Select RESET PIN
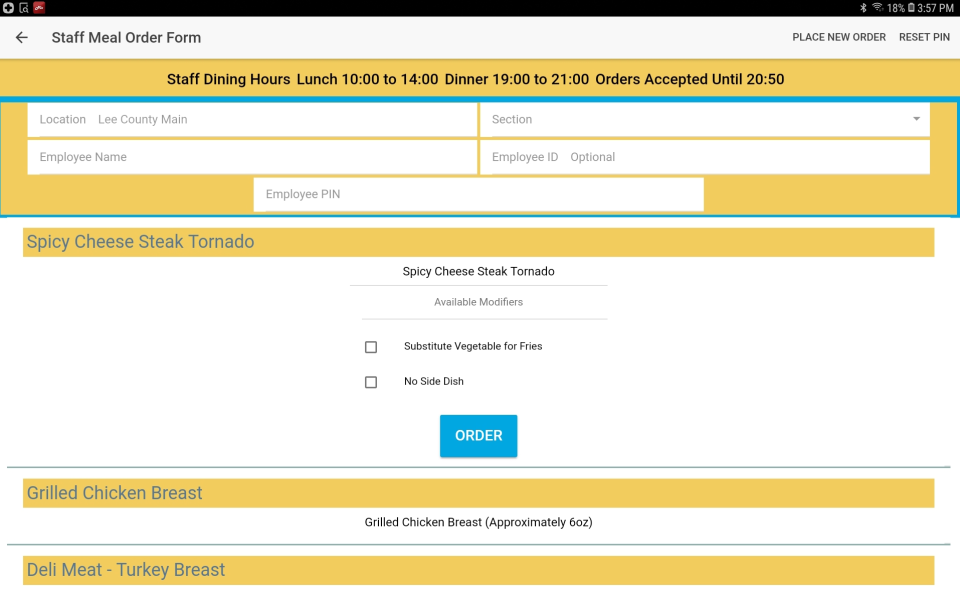The height and width of the screenshot is (590, 960). click(x=924, y=37)
